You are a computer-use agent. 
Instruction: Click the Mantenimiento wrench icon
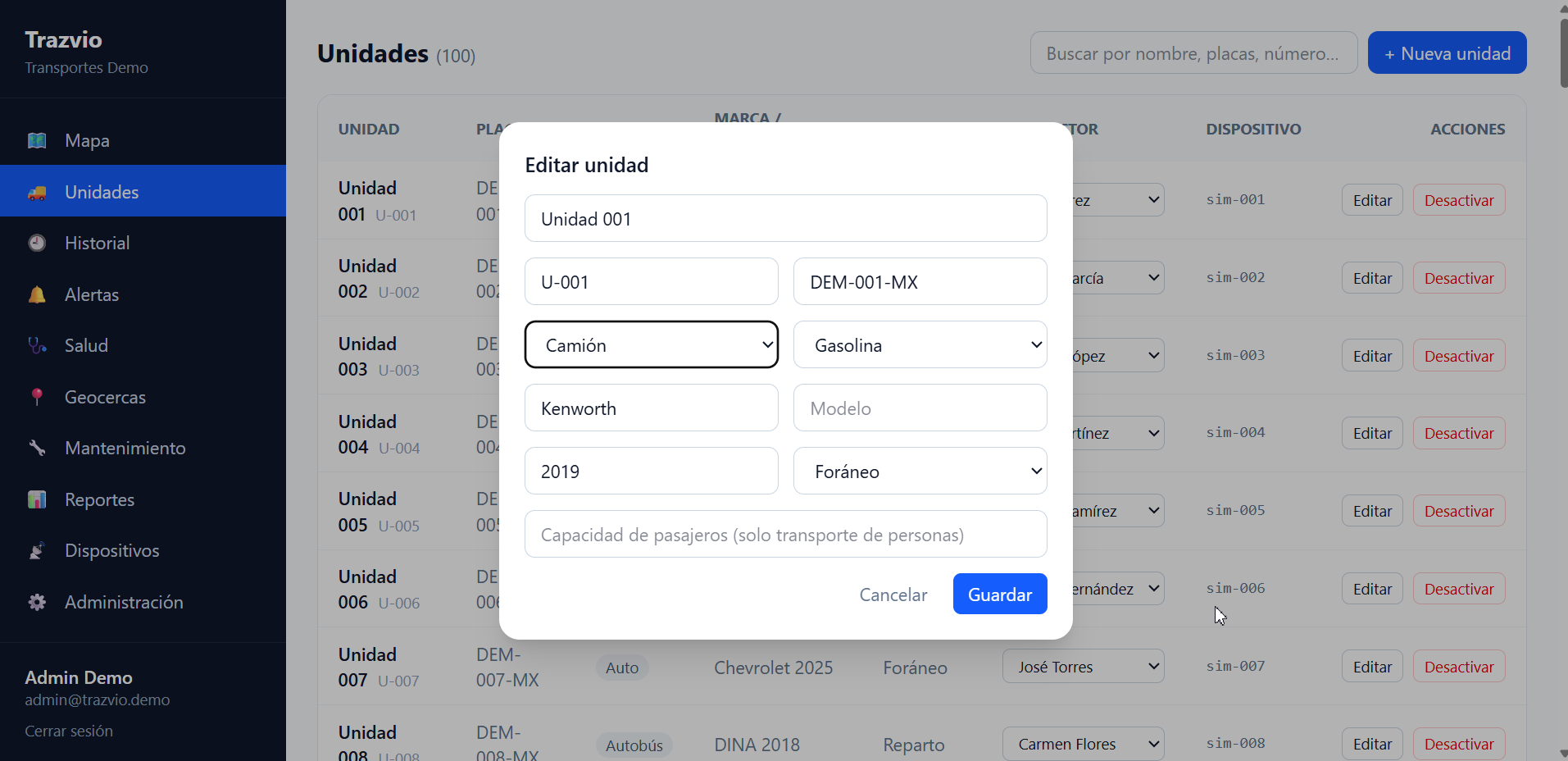click(x=37, y=448)
